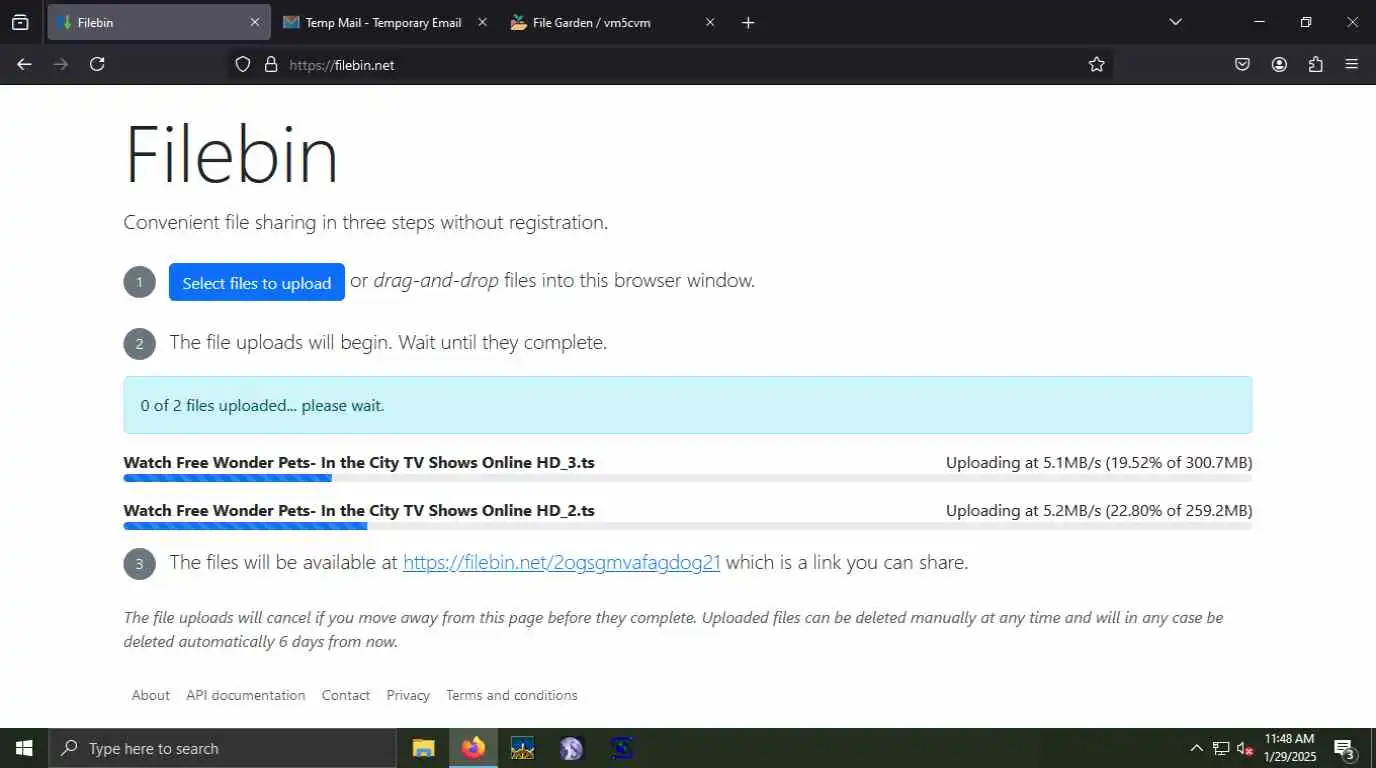Open the Firefox account icon

pos(1279,64)
